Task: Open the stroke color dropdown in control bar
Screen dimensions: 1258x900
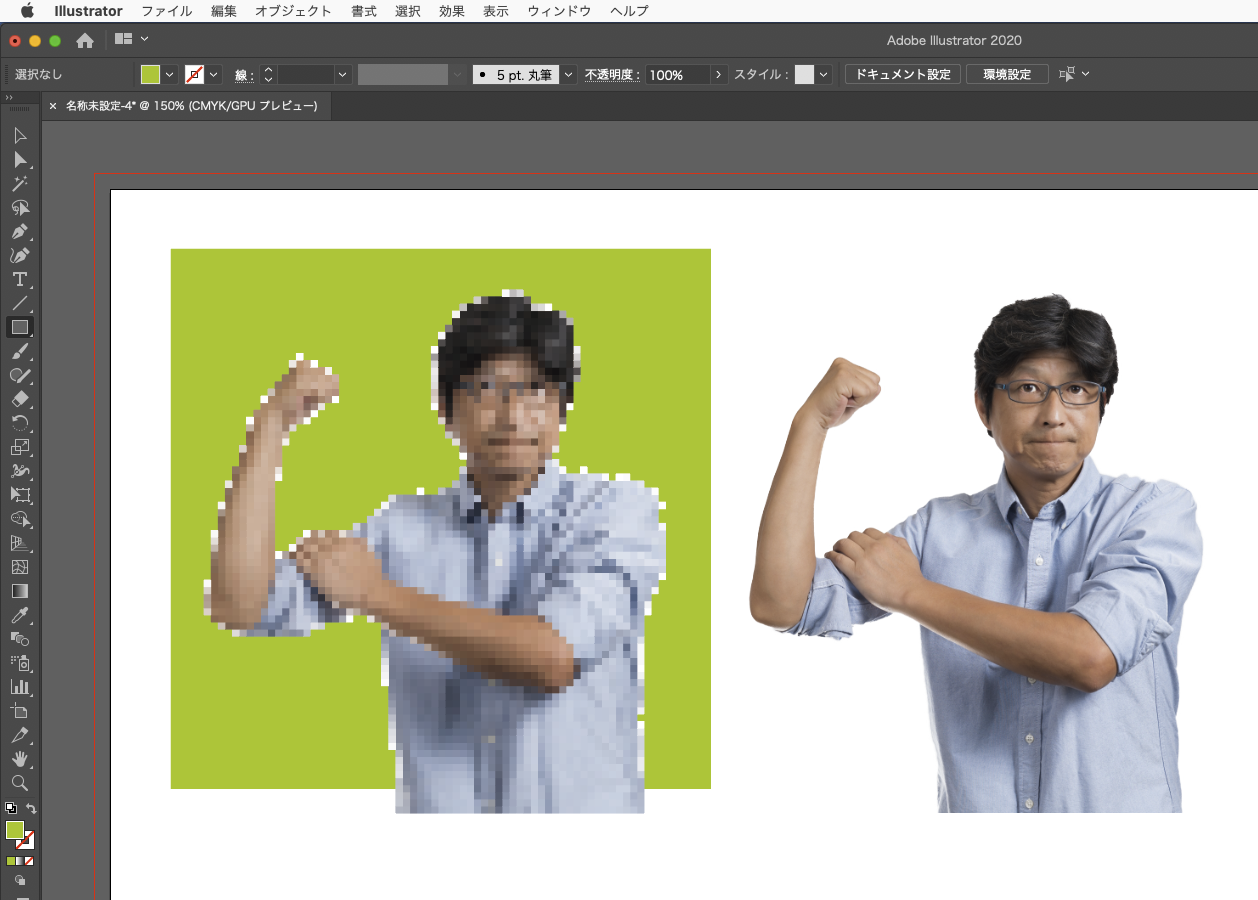Action: [214, 75]
